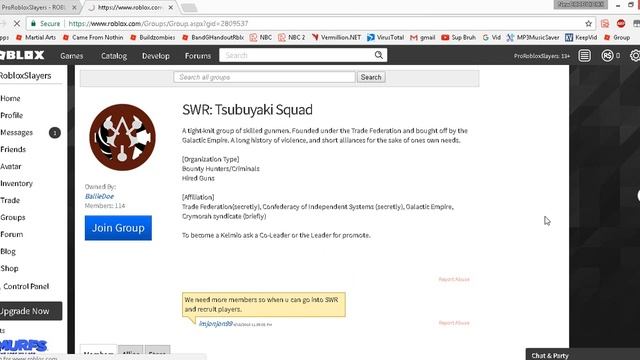This screenshot has width=640, height=360.
Task: Go to Home in sidebar
Action: [10, 98]
